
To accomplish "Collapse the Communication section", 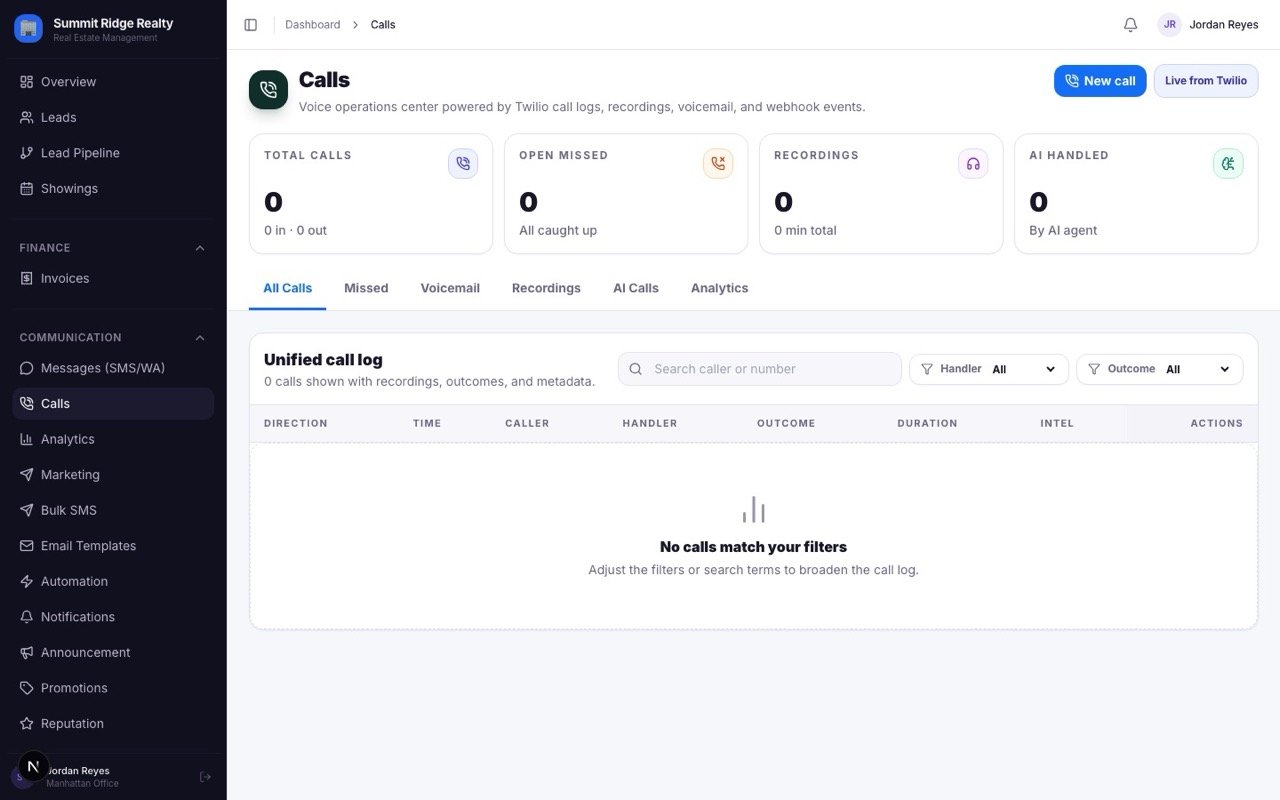I will tap(200, 338).
